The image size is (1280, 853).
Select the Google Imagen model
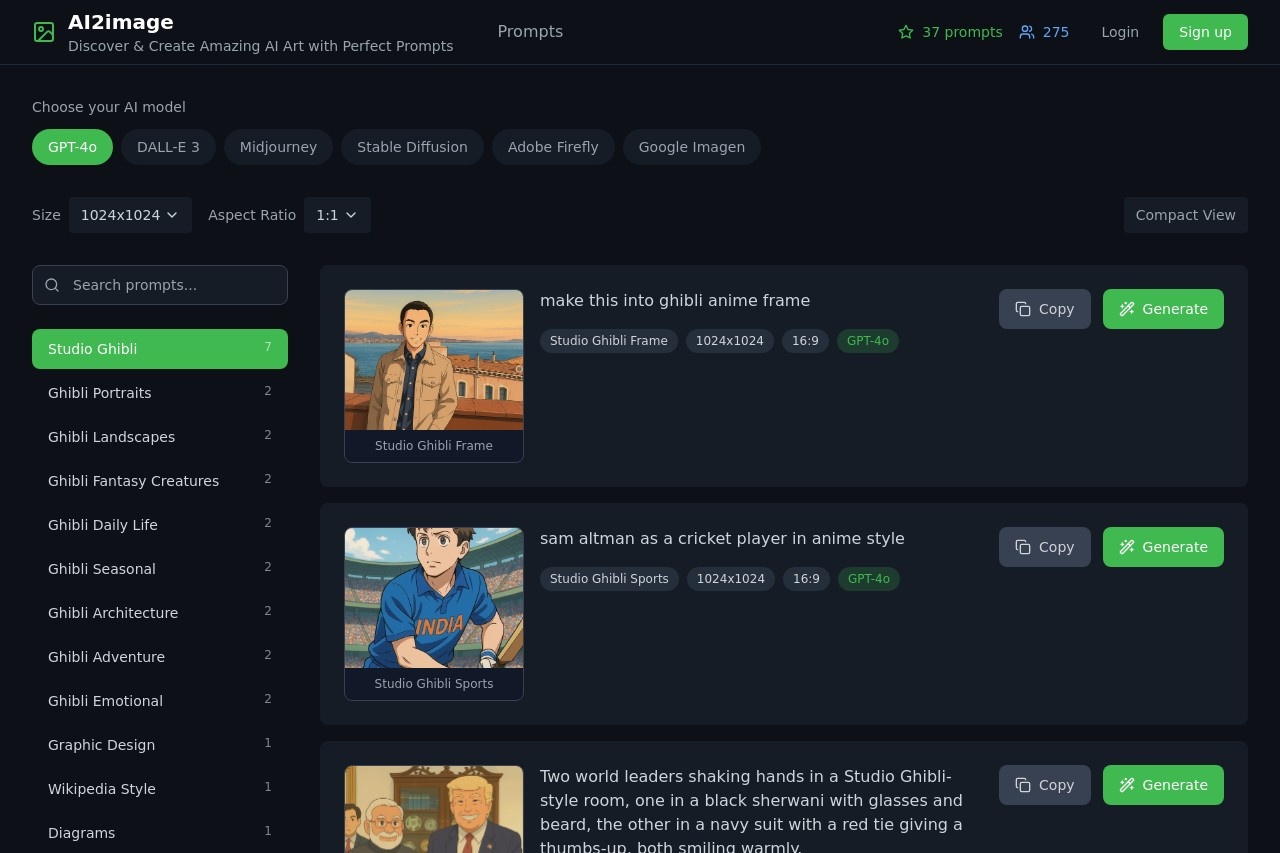pyautogui.click(x=692, y=147)
